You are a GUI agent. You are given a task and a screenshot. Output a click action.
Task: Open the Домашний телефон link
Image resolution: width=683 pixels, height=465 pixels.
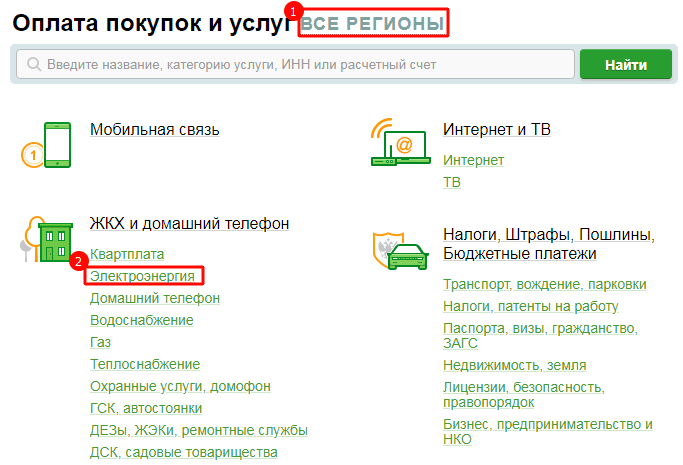click(155, 298)
